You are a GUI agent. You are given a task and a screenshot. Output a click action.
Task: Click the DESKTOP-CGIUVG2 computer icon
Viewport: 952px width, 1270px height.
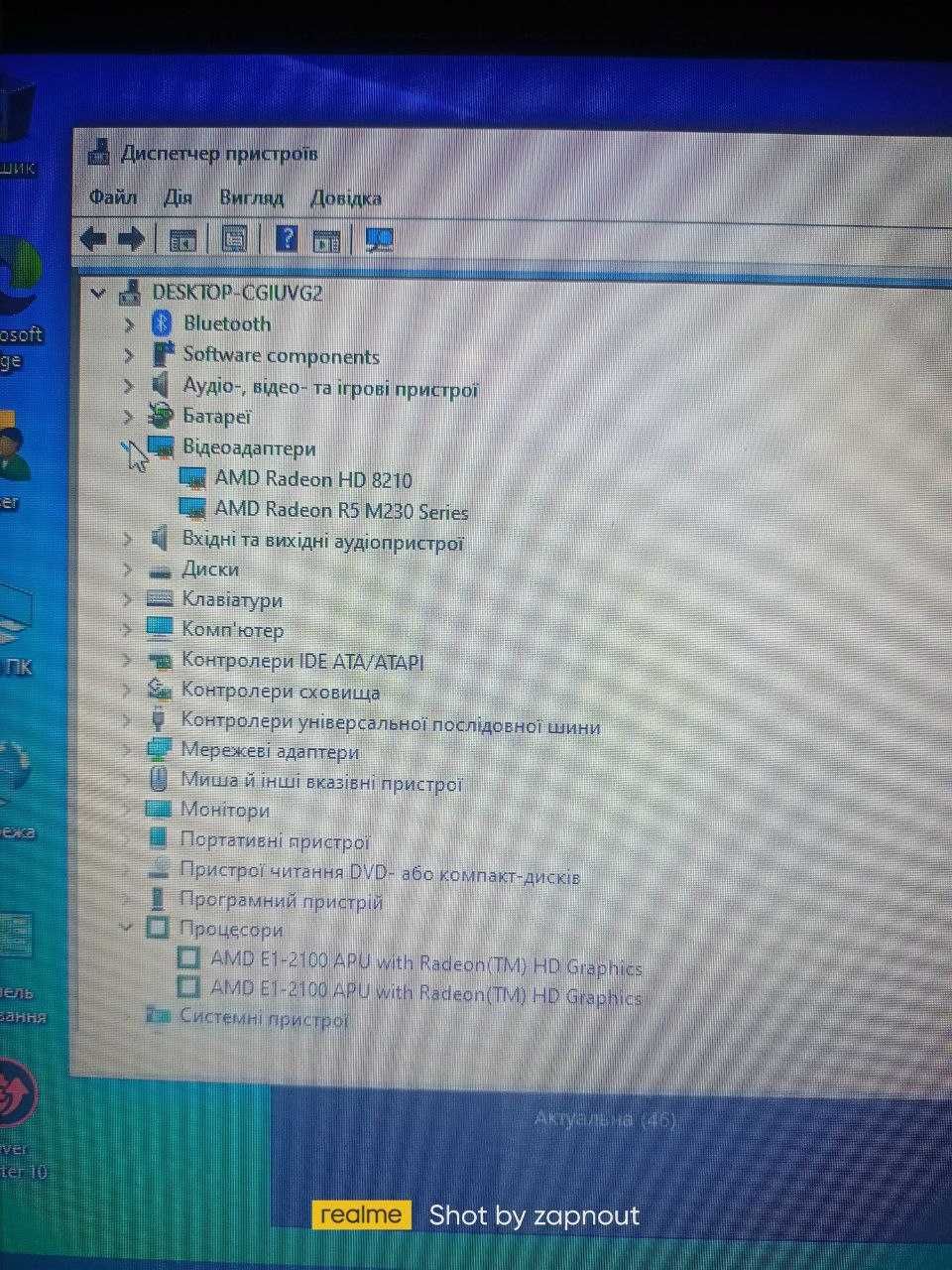[130, 292]
